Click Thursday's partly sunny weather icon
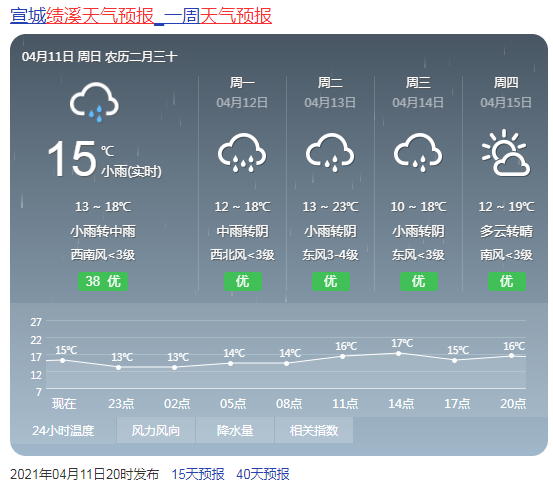Viewport: 553px width, 490px height. point(506,152)
